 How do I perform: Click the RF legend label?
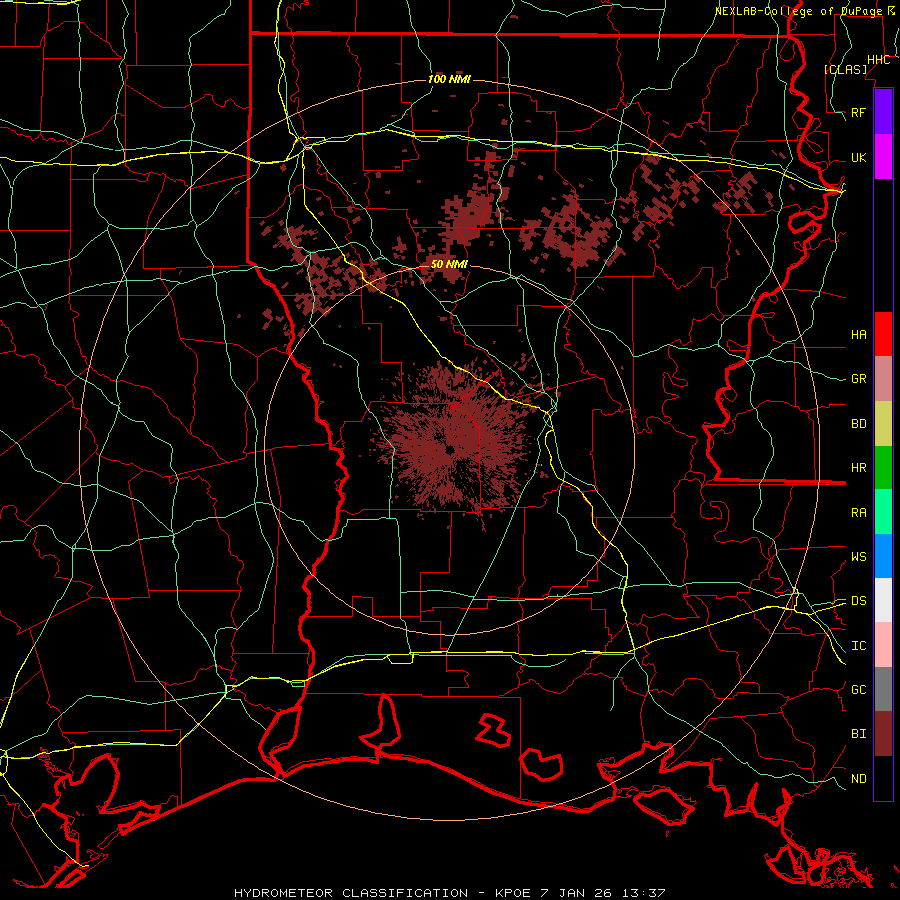pyautogui.click(x=859, y=112)
